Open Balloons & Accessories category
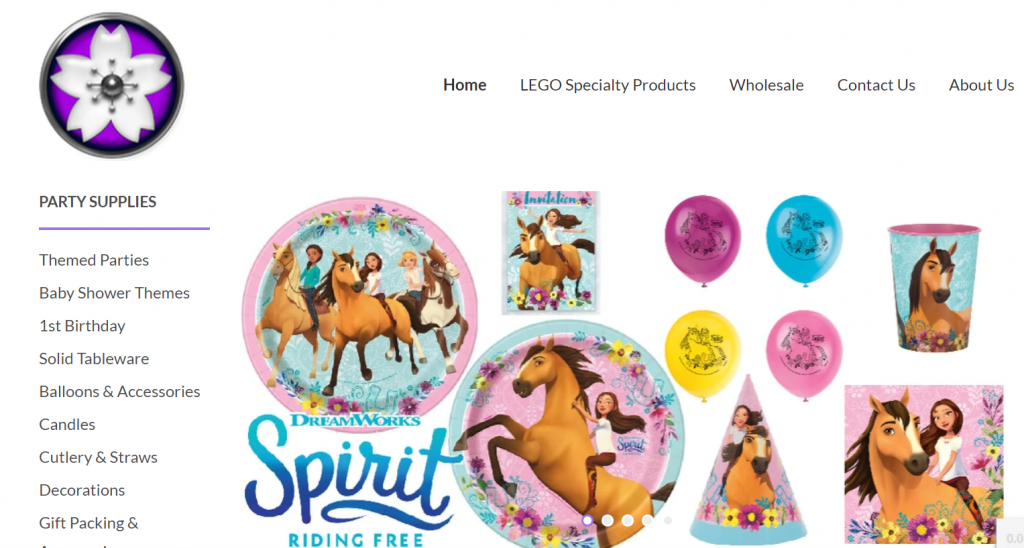The height and width of the screenshot is (548, 1024). pos(120,391)
